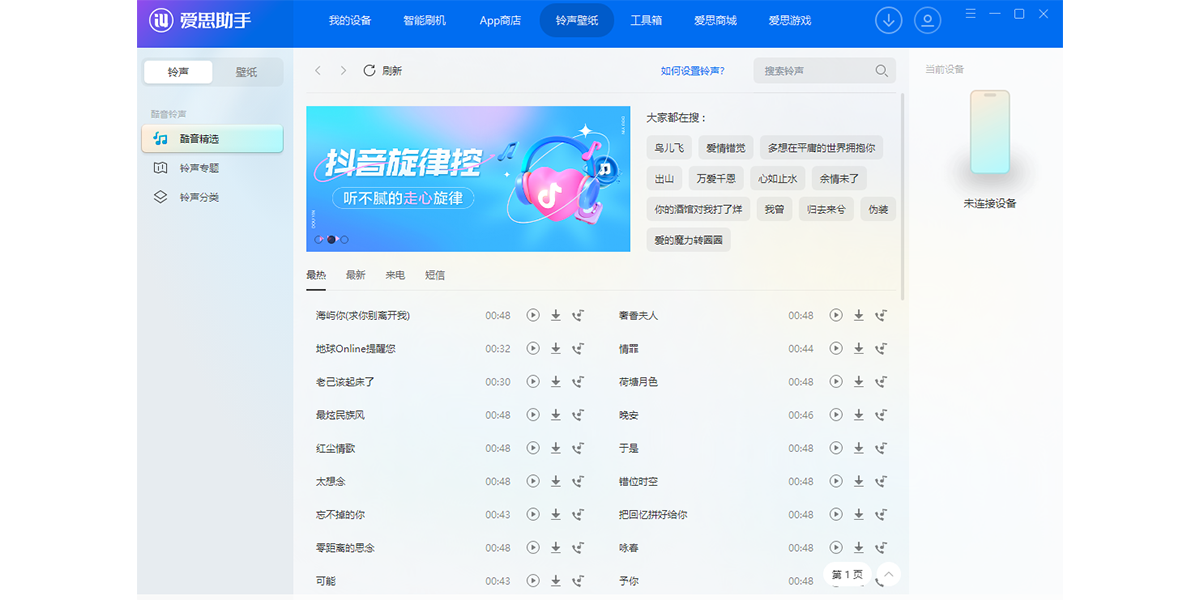Image resolution: width=1200 pixels, height=600 pixels.
Task: Play the ringtone 红尘情歌
Action: click(x=533, y=448)
